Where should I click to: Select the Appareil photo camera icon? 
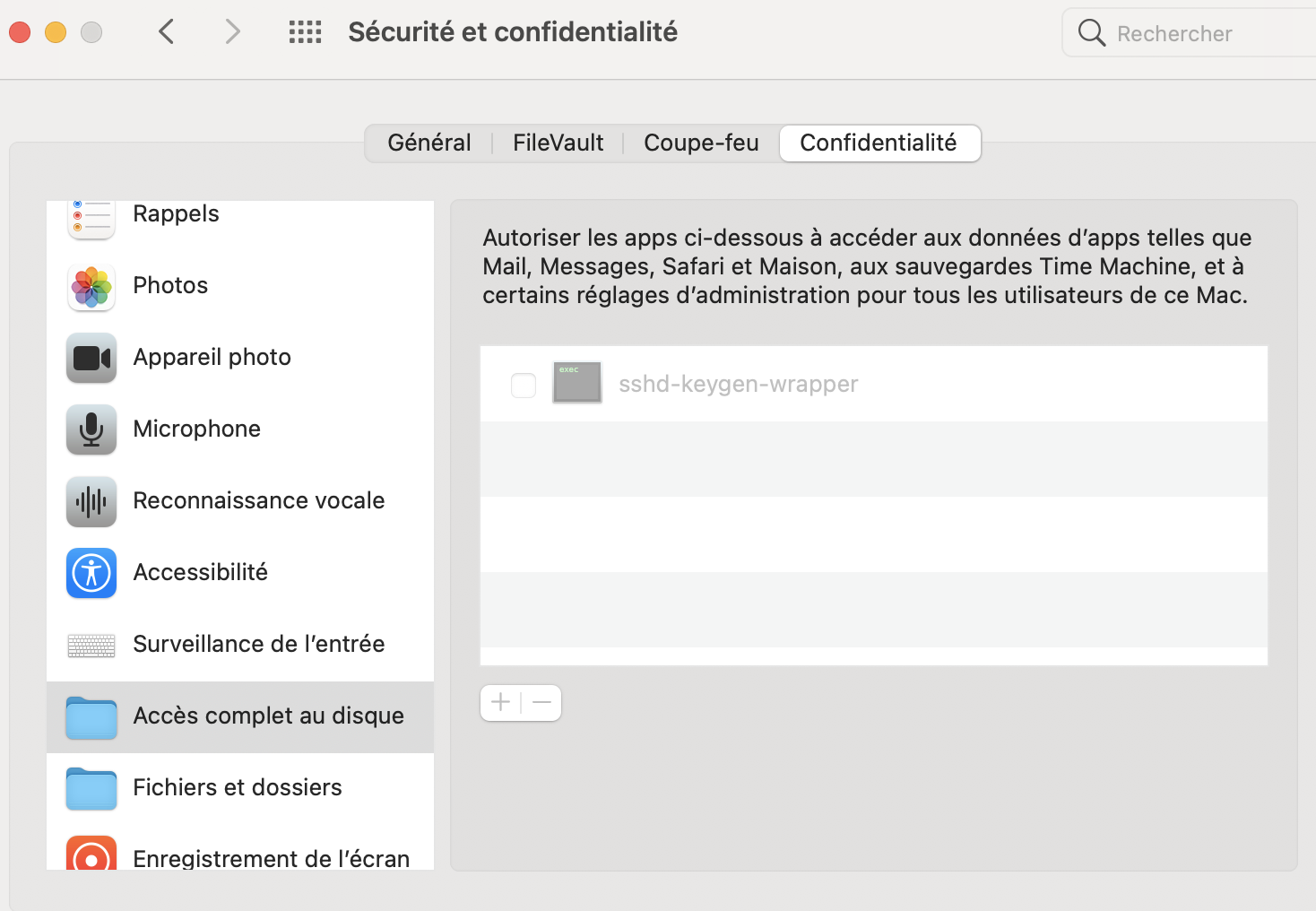tap(91, 358)
